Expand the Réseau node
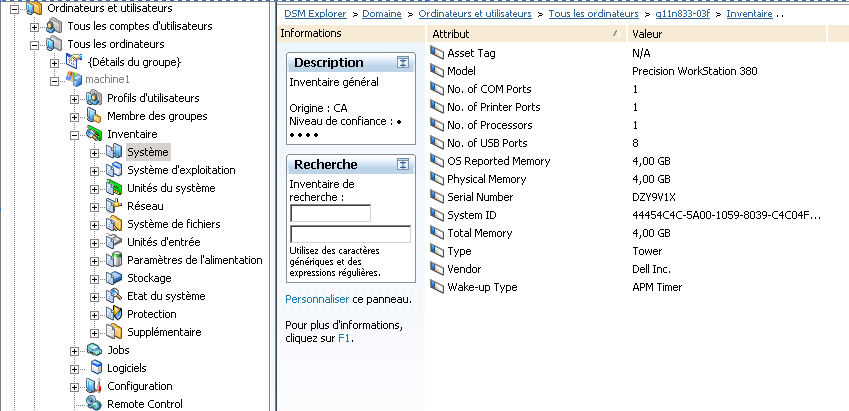Image resolution: width=849 pixels, height=411 pixels. (x=94, y=207)
